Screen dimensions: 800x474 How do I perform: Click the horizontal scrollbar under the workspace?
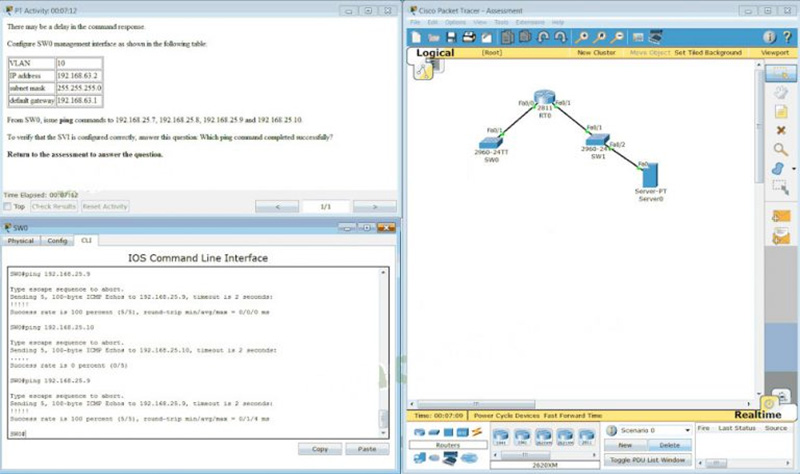click(581, 404)
